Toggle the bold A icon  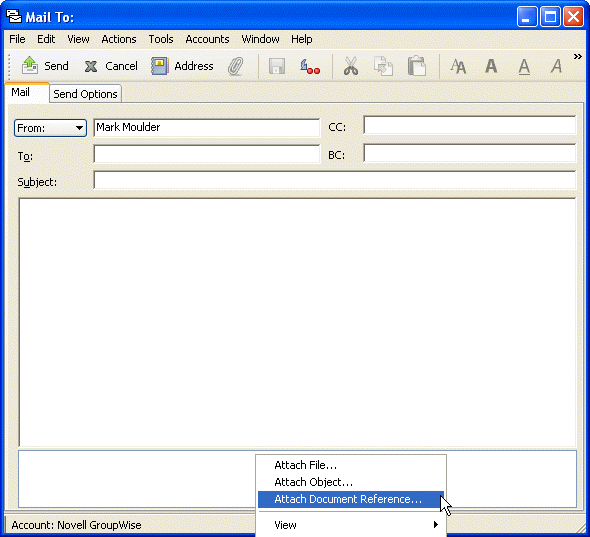[x=491, y=66]
